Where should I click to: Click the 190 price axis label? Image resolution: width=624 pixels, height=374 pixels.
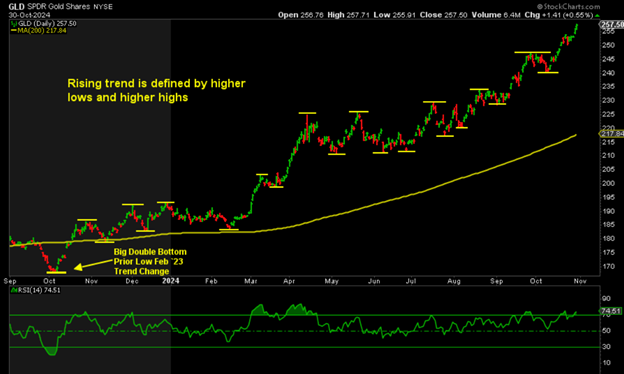608,211
